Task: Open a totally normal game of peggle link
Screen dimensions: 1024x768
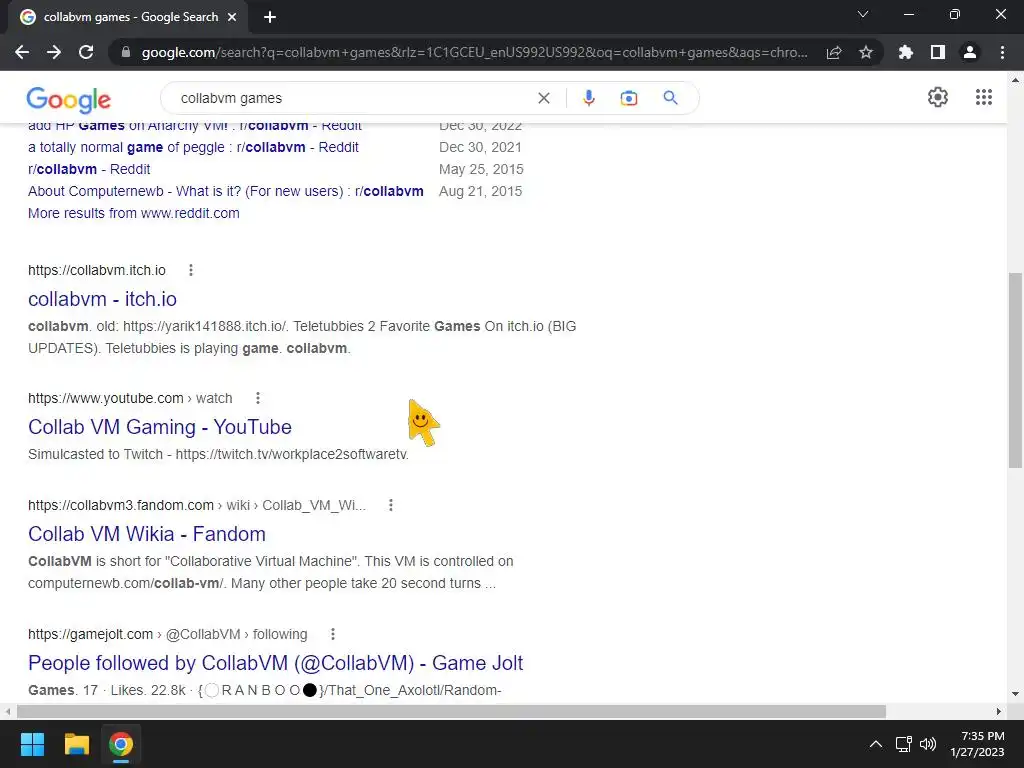Action: (x=193, y=148)
